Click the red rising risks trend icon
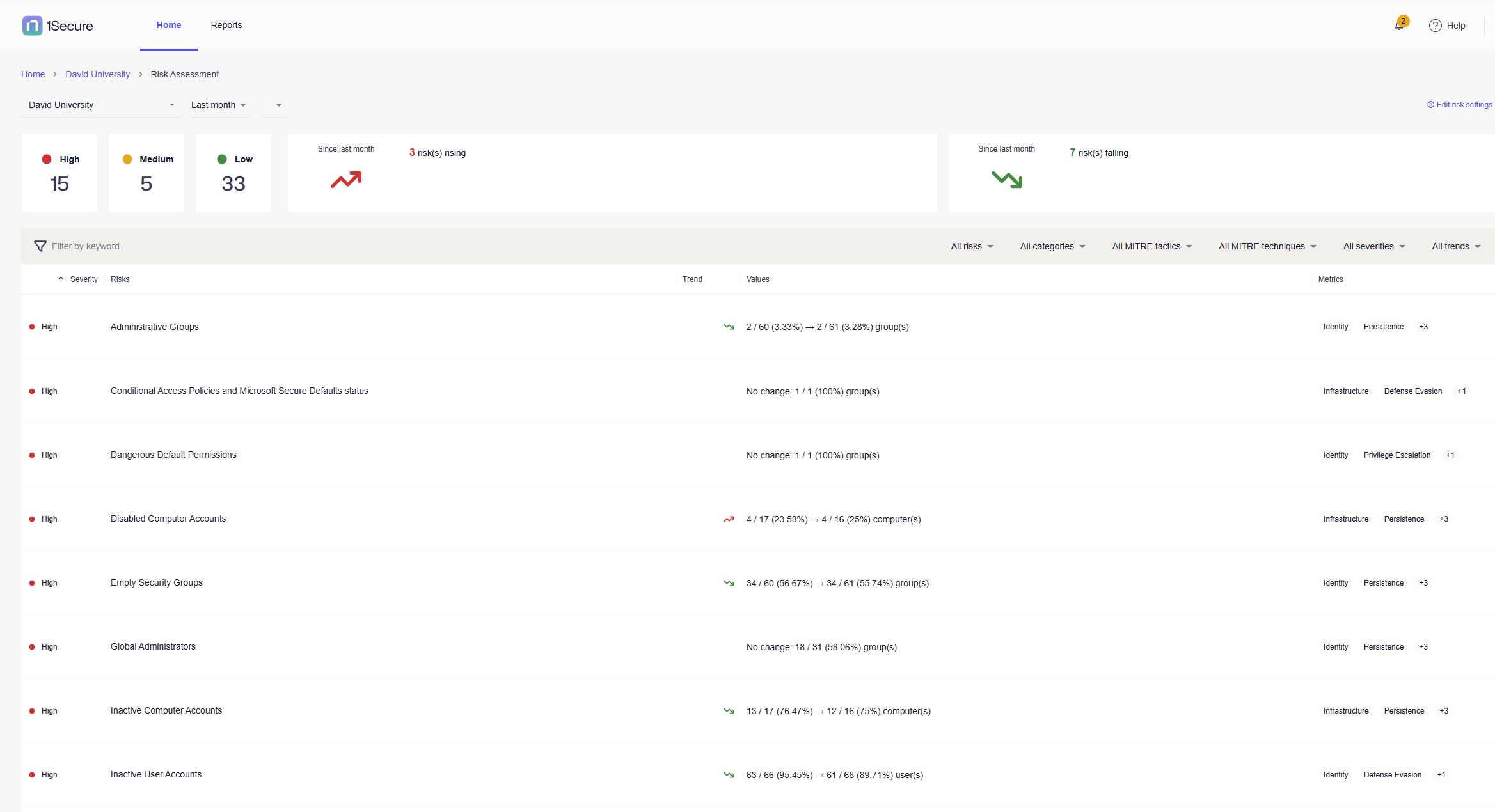Image resolution: width=1495 pixels, height=812 pixels. (x=346, y=180)
